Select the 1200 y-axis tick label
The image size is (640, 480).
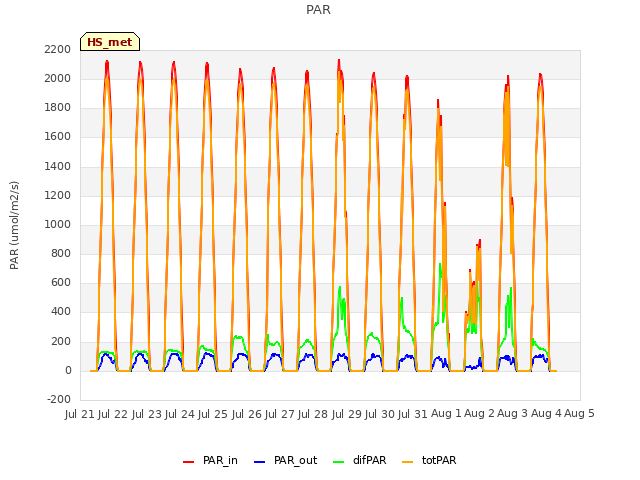(x=58, y=196)
